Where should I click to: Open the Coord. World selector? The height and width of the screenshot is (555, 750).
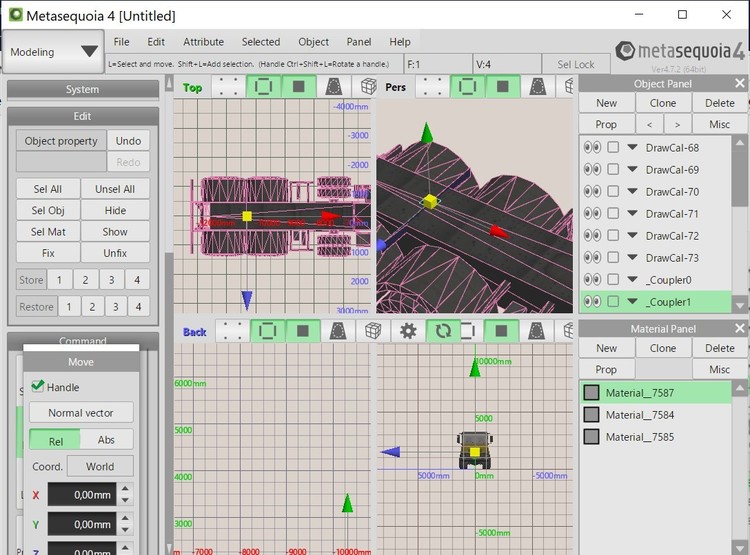(100, 466)
